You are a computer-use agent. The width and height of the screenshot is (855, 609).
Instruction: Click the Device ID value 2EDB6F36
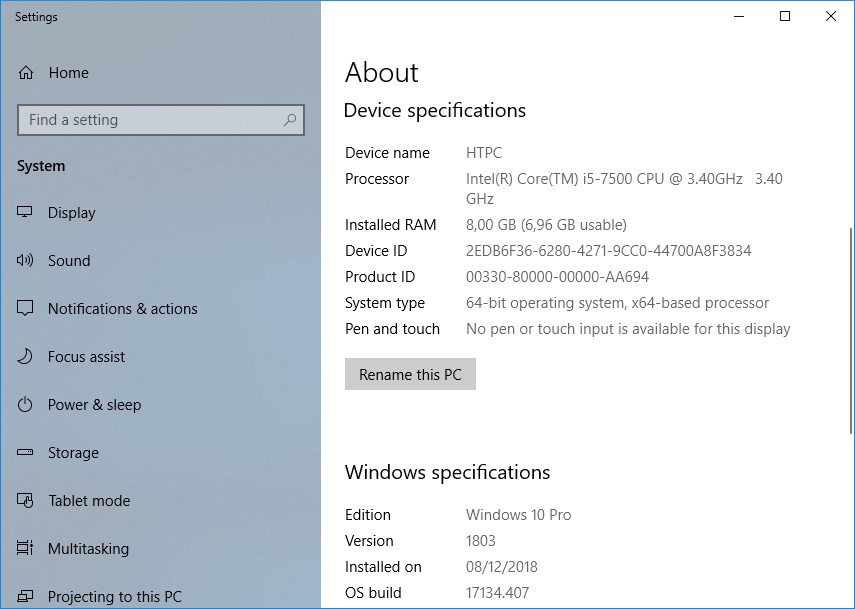[609, 251]
